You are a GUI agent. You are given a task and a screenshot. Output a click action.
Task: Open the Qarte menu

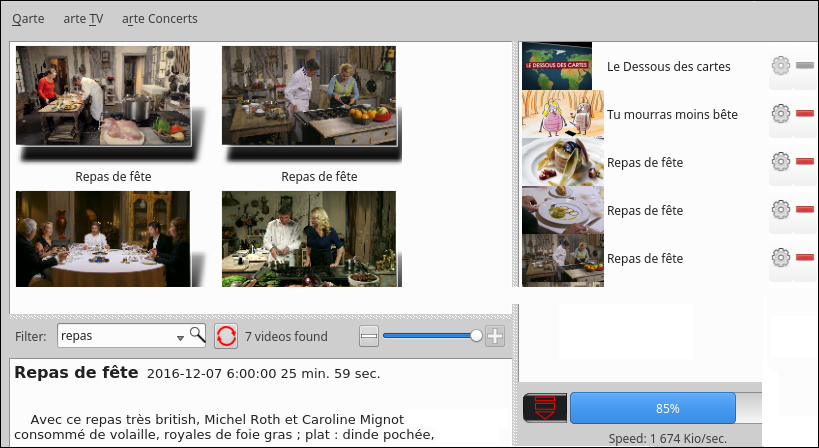28,18
